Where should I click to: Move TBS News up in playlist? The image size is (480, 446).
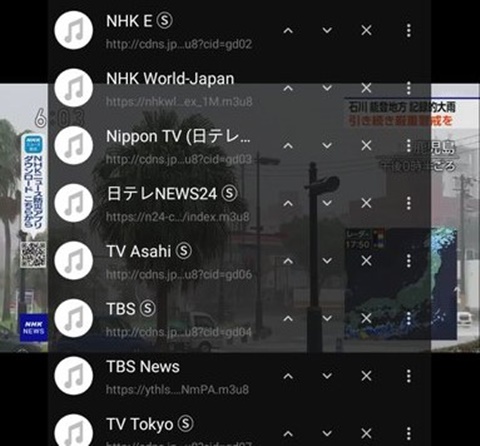click(x=288, y=376)
